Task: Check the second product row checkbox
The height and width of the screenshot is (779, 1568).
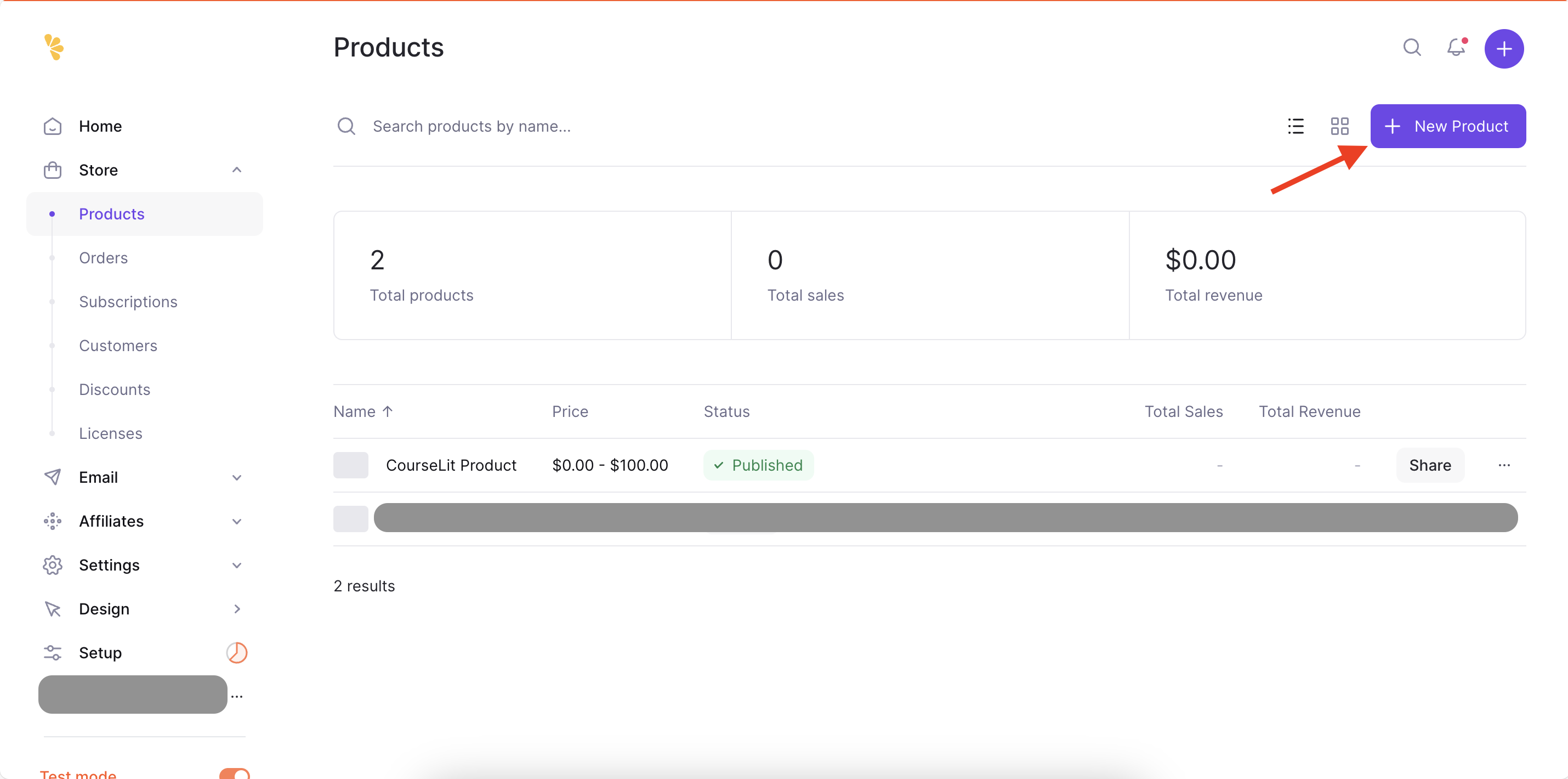Action: coord(351,518)
